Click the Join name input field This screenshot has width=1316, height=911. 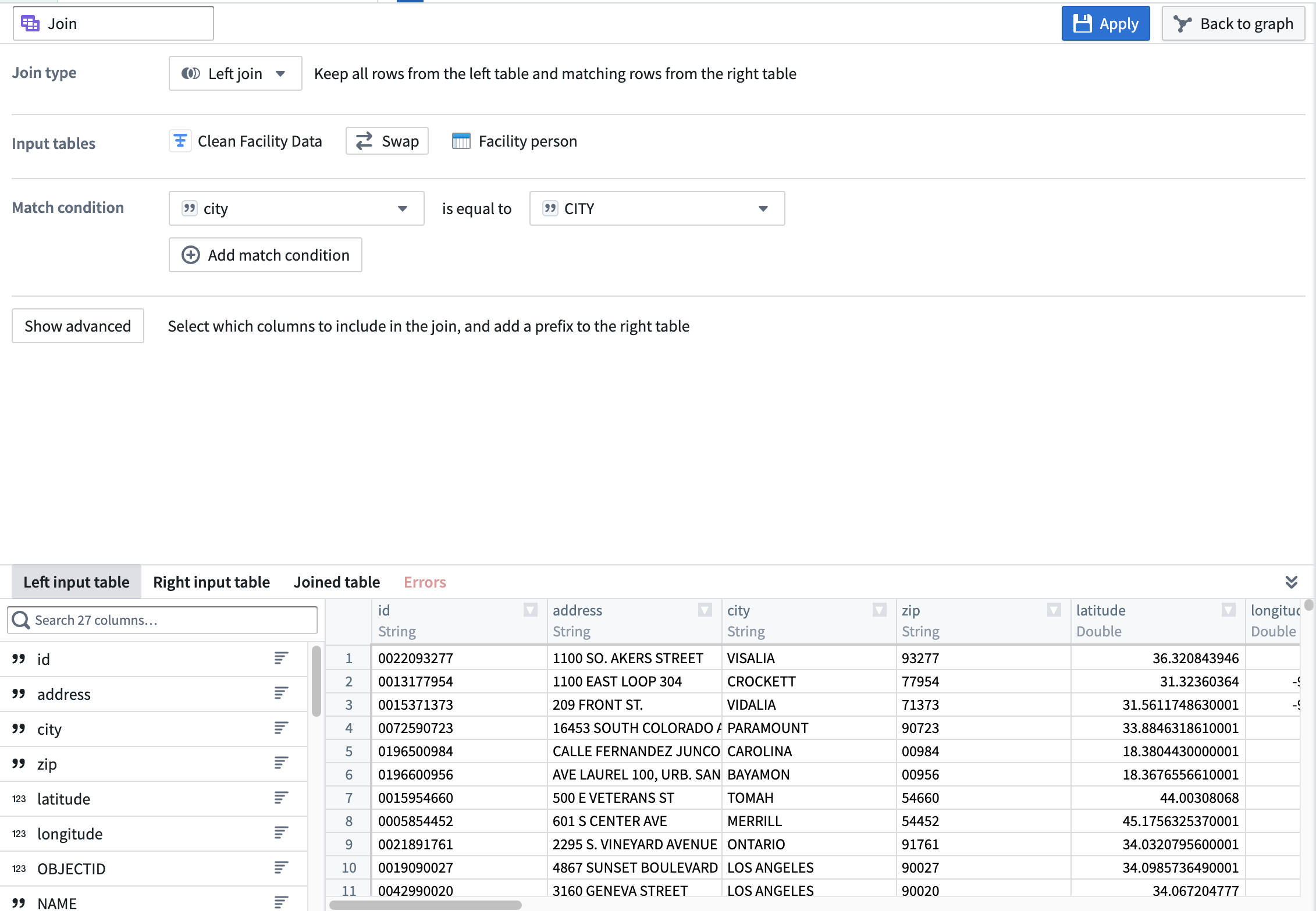[113, 23]
